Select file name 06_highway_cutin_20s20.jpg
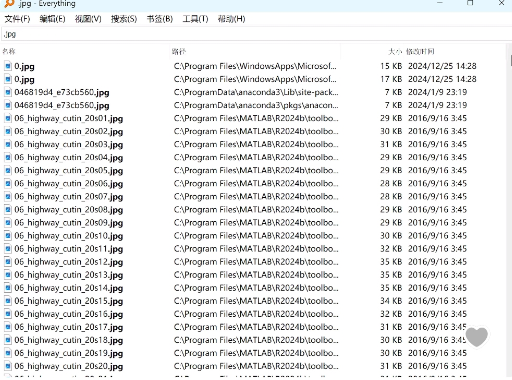 tap(69, 366)
